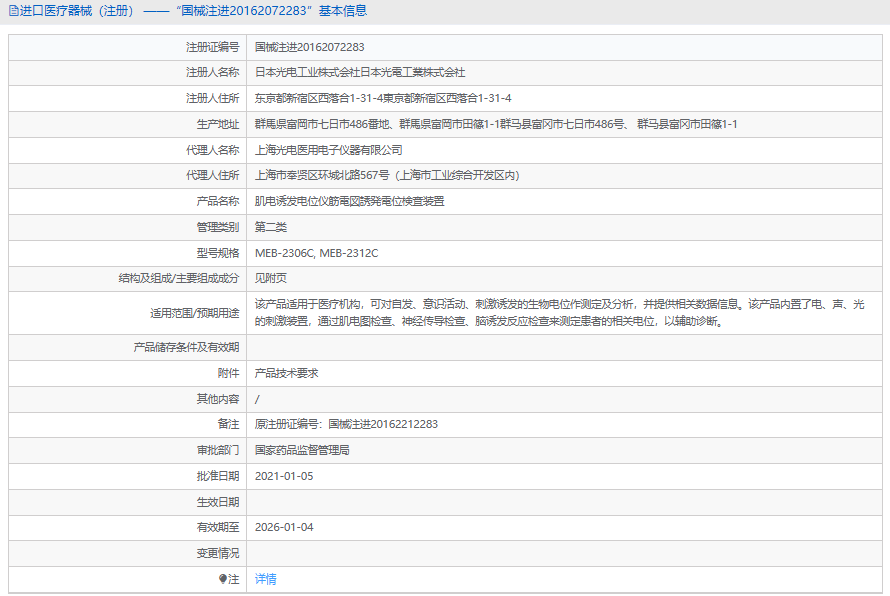Select approval date 2021-01-05

pyautogui.click(x=284, y=476)
